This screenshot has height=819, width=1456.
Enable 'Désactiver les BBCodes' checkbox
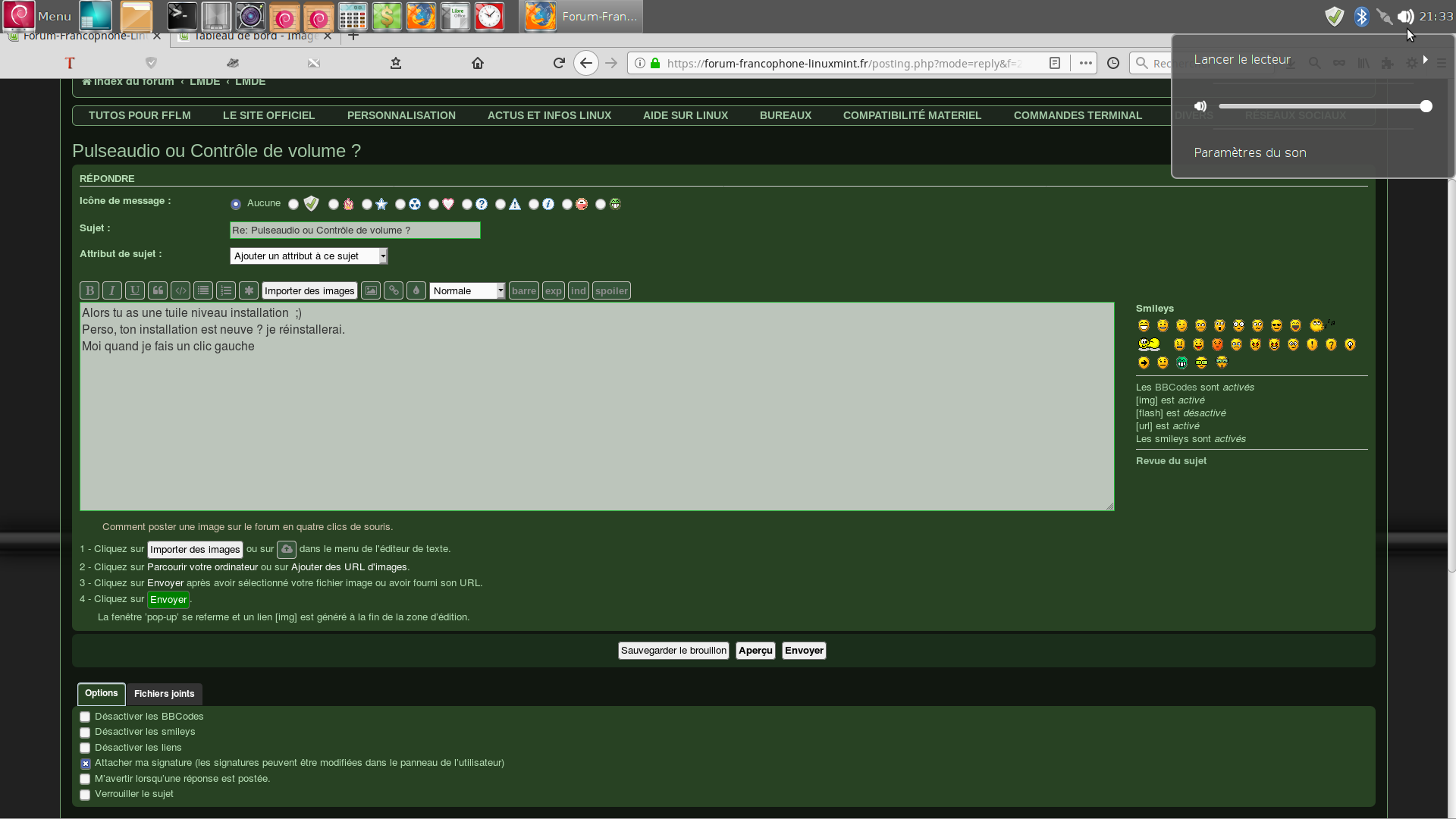[85, 717]
